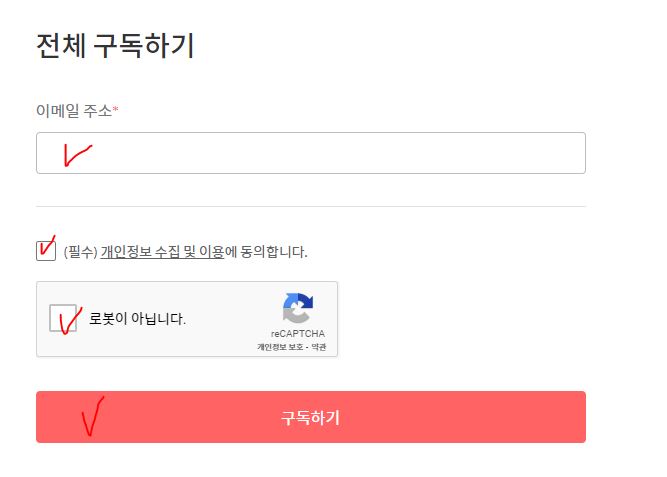Check the 로봇이 아닙니다 reCAPTCHA box
Screen dimensions: 667x477
pos(63,318)
